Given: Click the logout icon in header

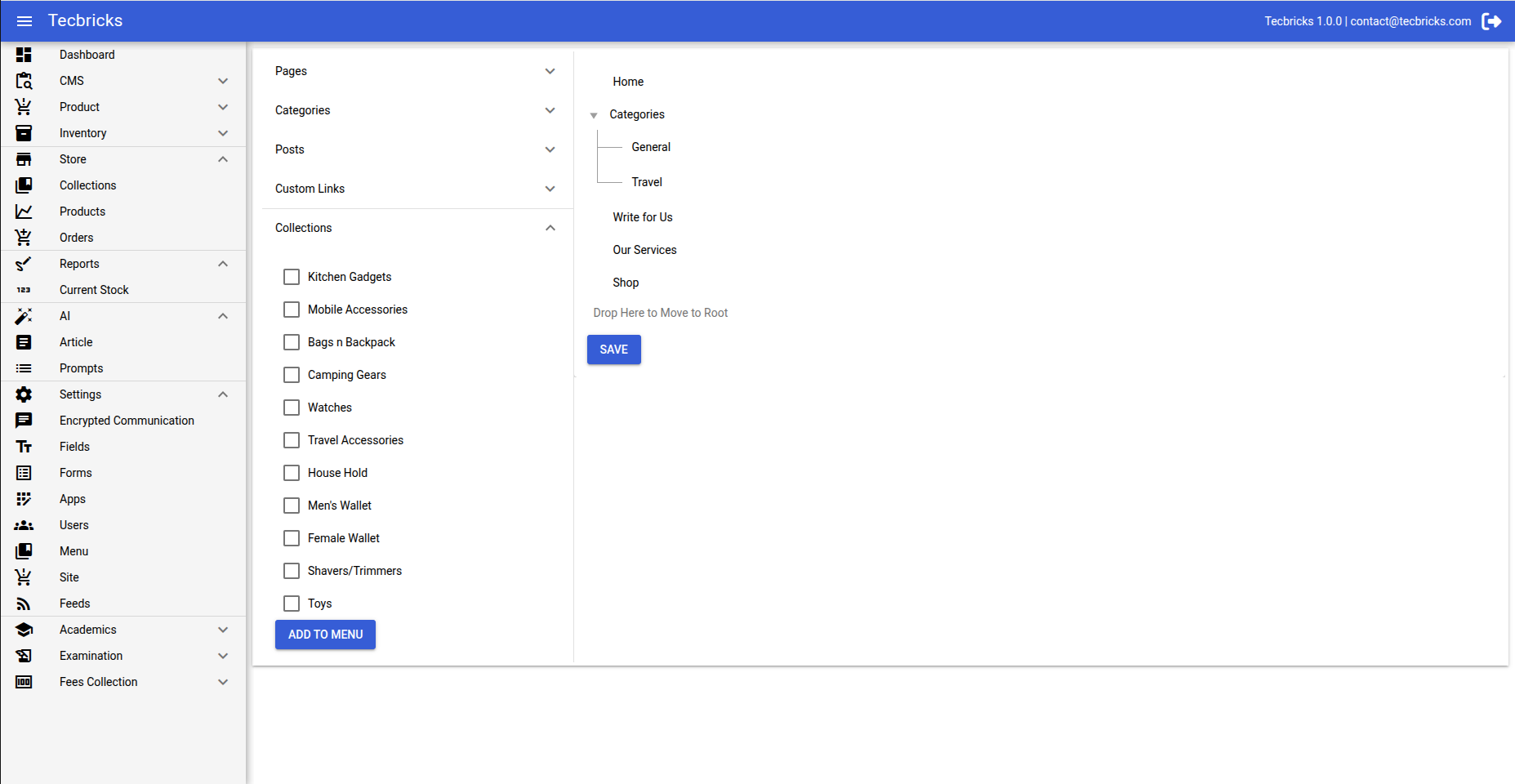Looking at the screenshot, I should coord(1491,21).
